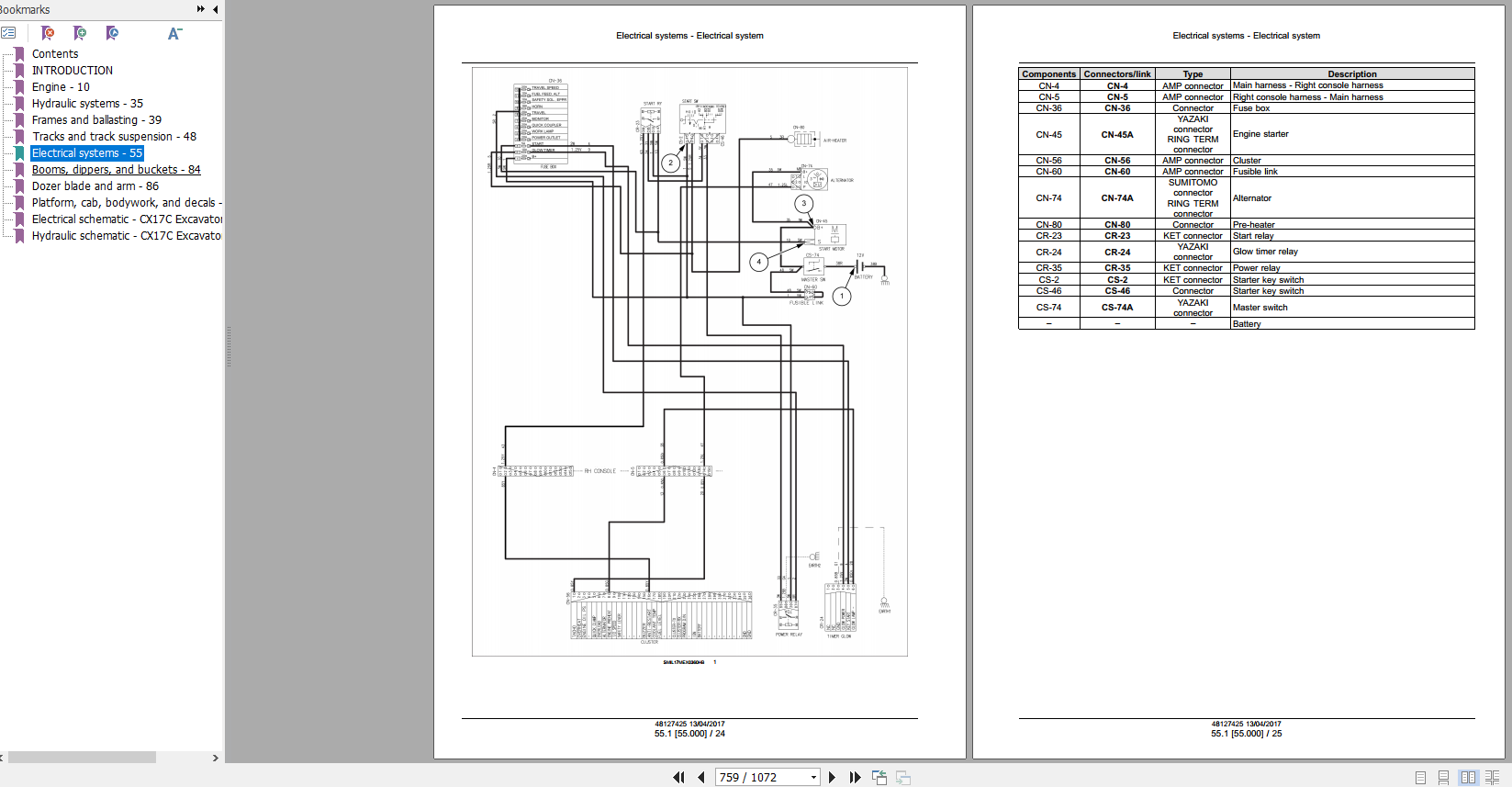Go back to the previous view

tap(879, 777)
